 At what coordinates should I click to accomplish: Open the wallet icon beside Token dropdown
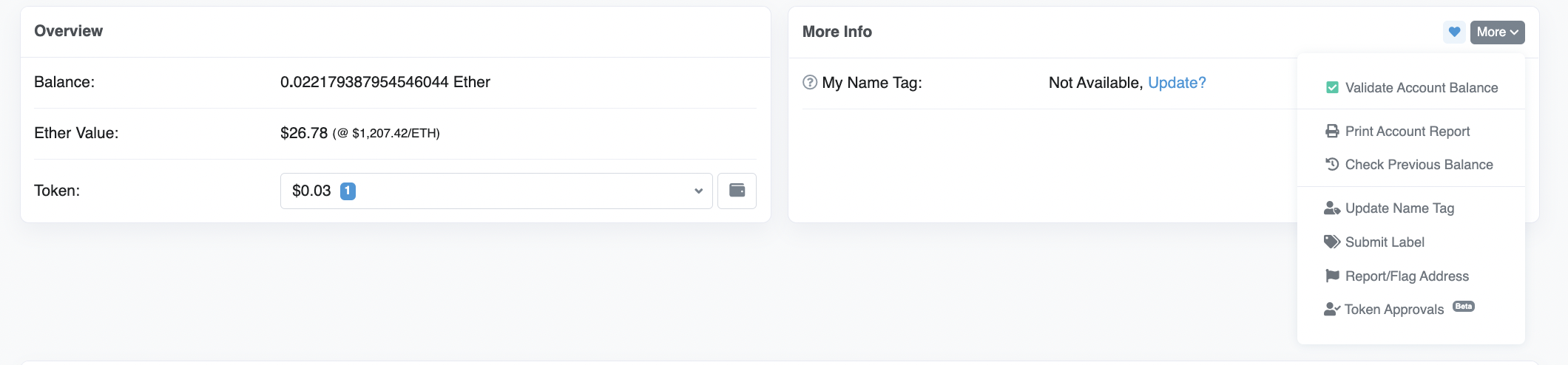tap(737, 191)
